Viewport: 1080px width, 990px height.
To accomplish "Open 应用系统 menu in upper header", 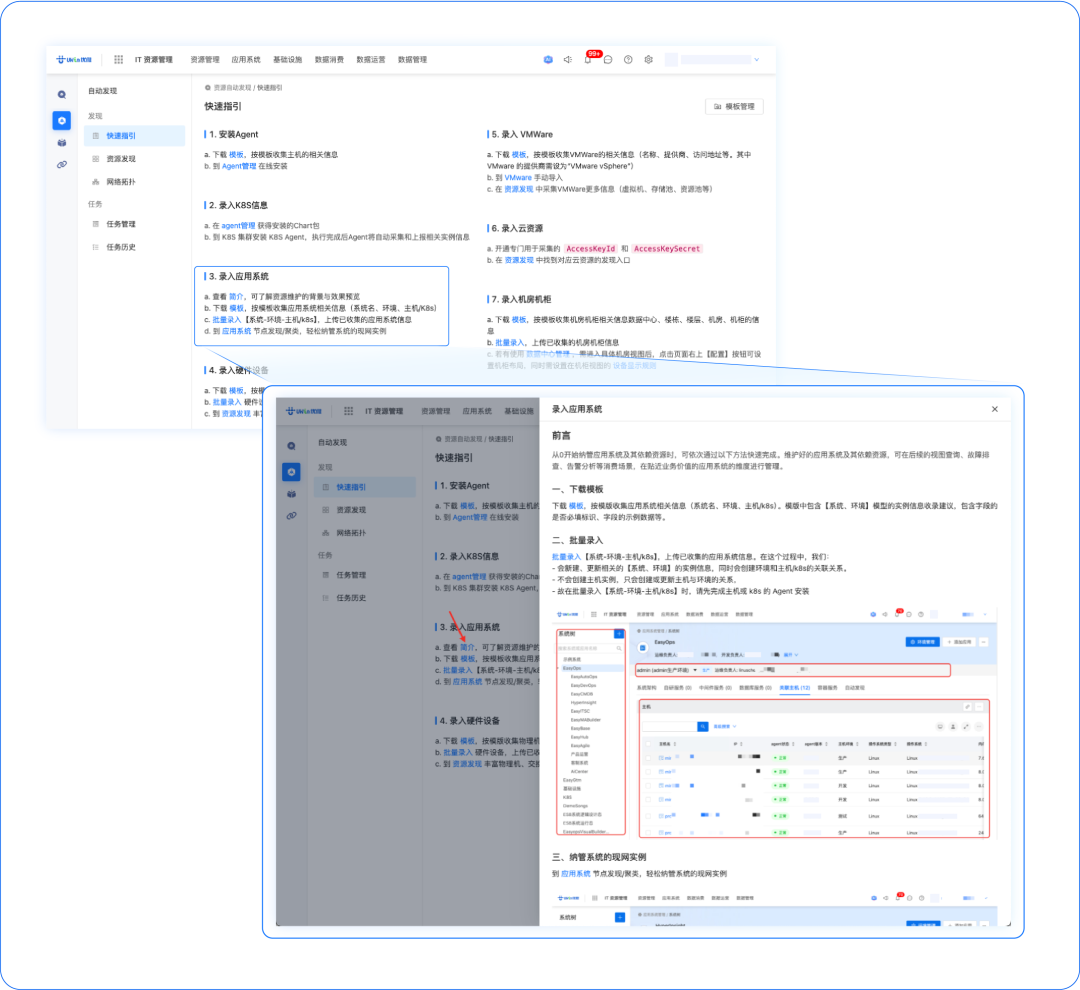I will (246, 60).
